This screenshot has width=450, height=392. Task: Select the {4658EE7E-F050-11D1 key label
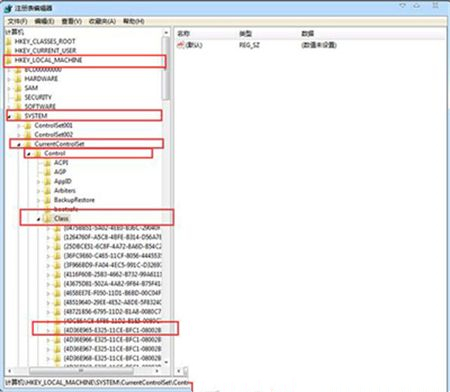click(112, 293)
